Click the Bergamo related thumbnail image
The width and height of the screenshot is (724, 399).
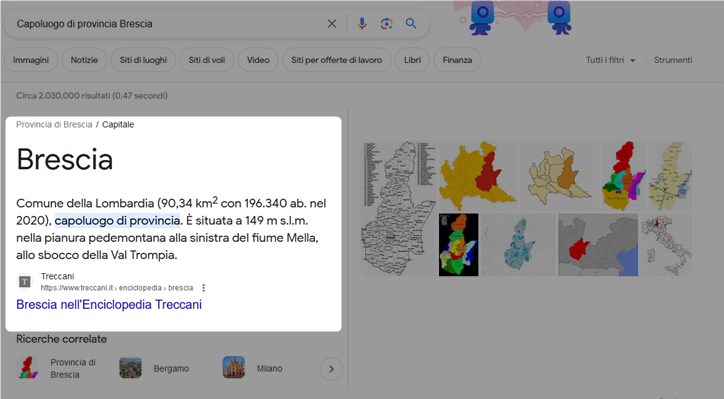pos(131,368)
